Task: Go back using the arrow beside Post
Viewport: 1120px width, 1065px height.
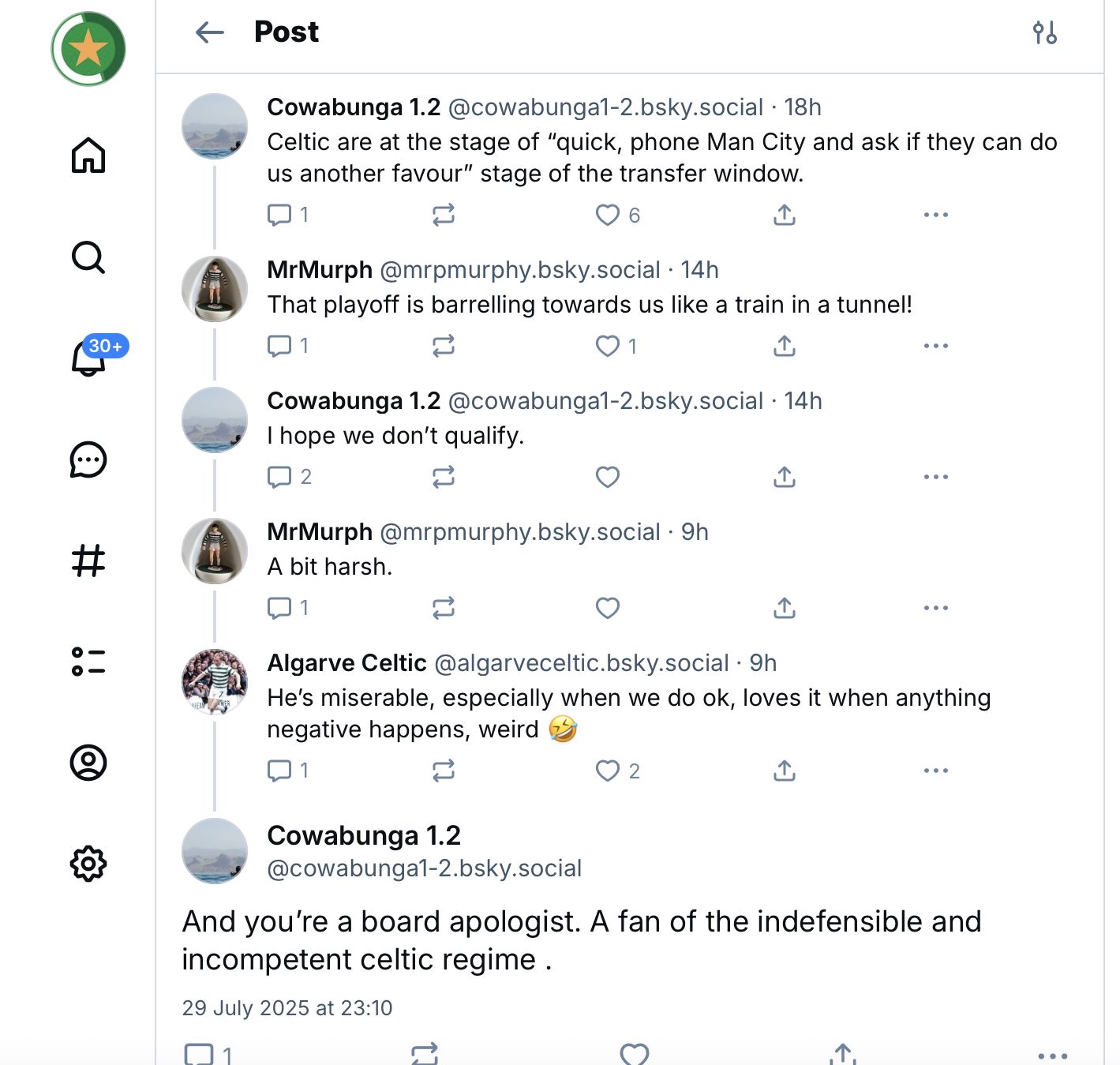Action: [x=210, y=32]
